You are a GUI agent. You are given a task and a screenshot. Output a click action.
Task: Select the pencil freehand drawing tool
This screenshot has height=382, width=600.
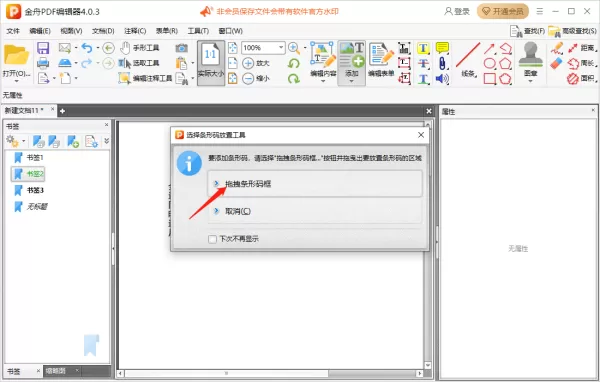[x=556, y=48]
